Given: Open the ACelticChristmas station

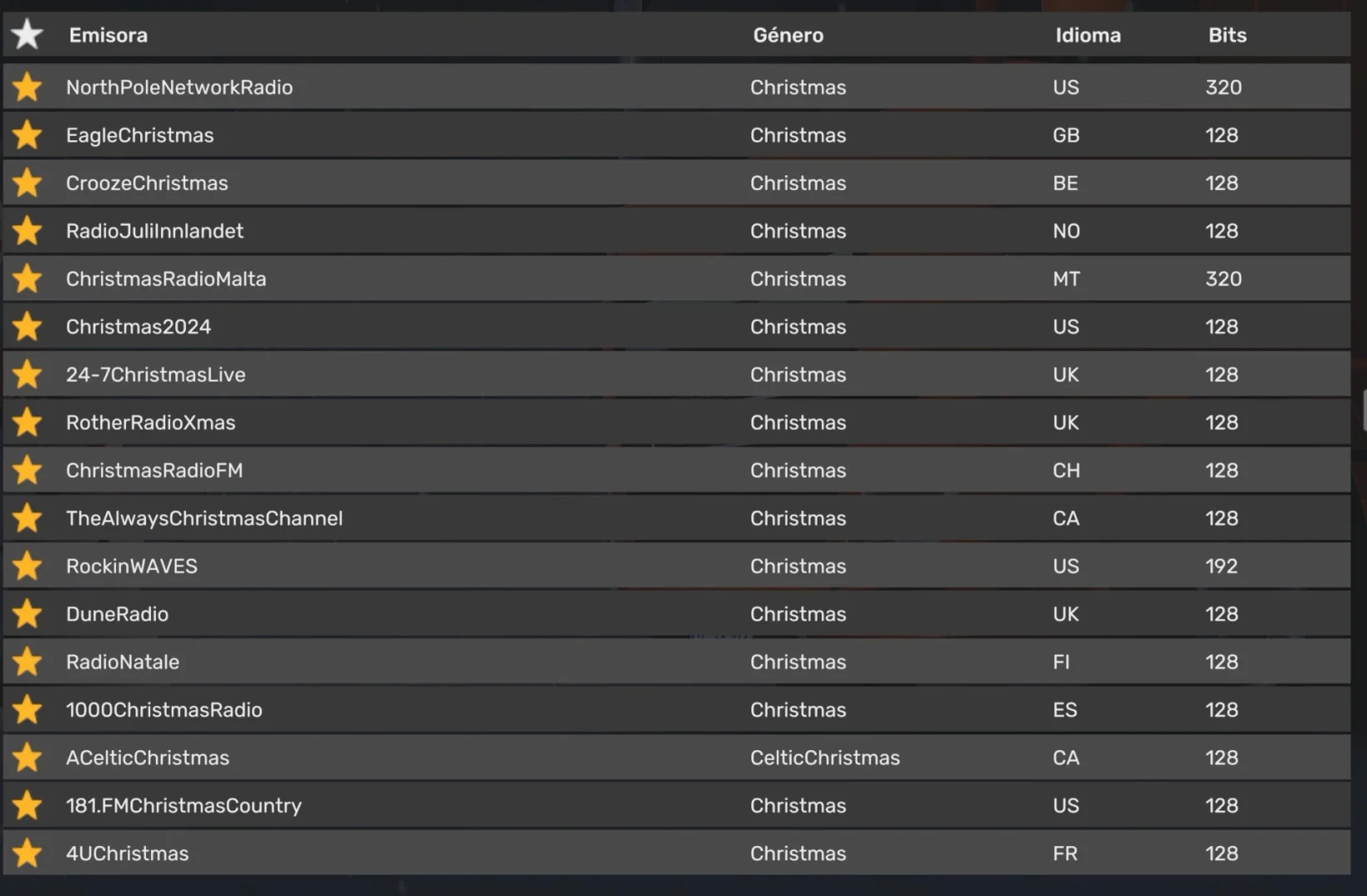Looking at the screenshot, I should 148,758.
